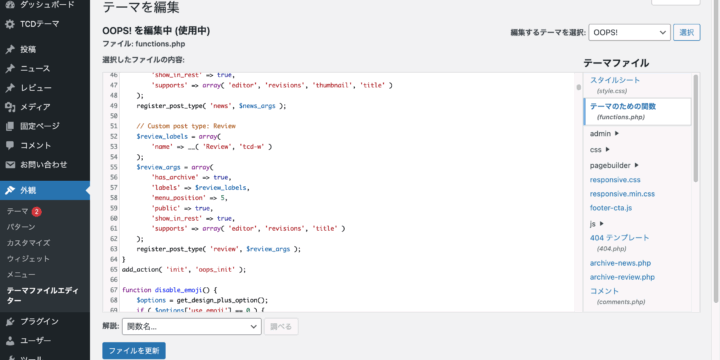
Task: Click inside the code editor on line 57
Action: [347, 188]
